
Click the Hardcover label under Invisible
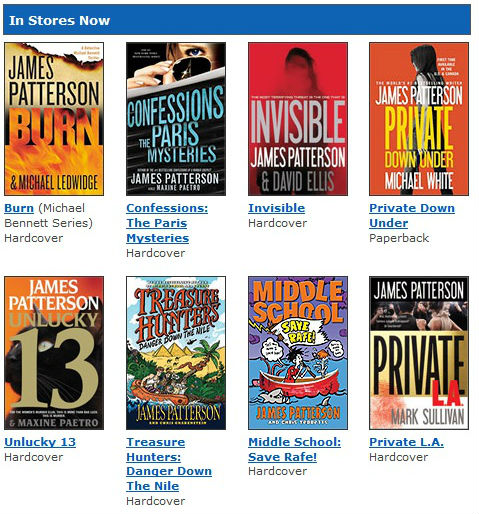[277, 223]
